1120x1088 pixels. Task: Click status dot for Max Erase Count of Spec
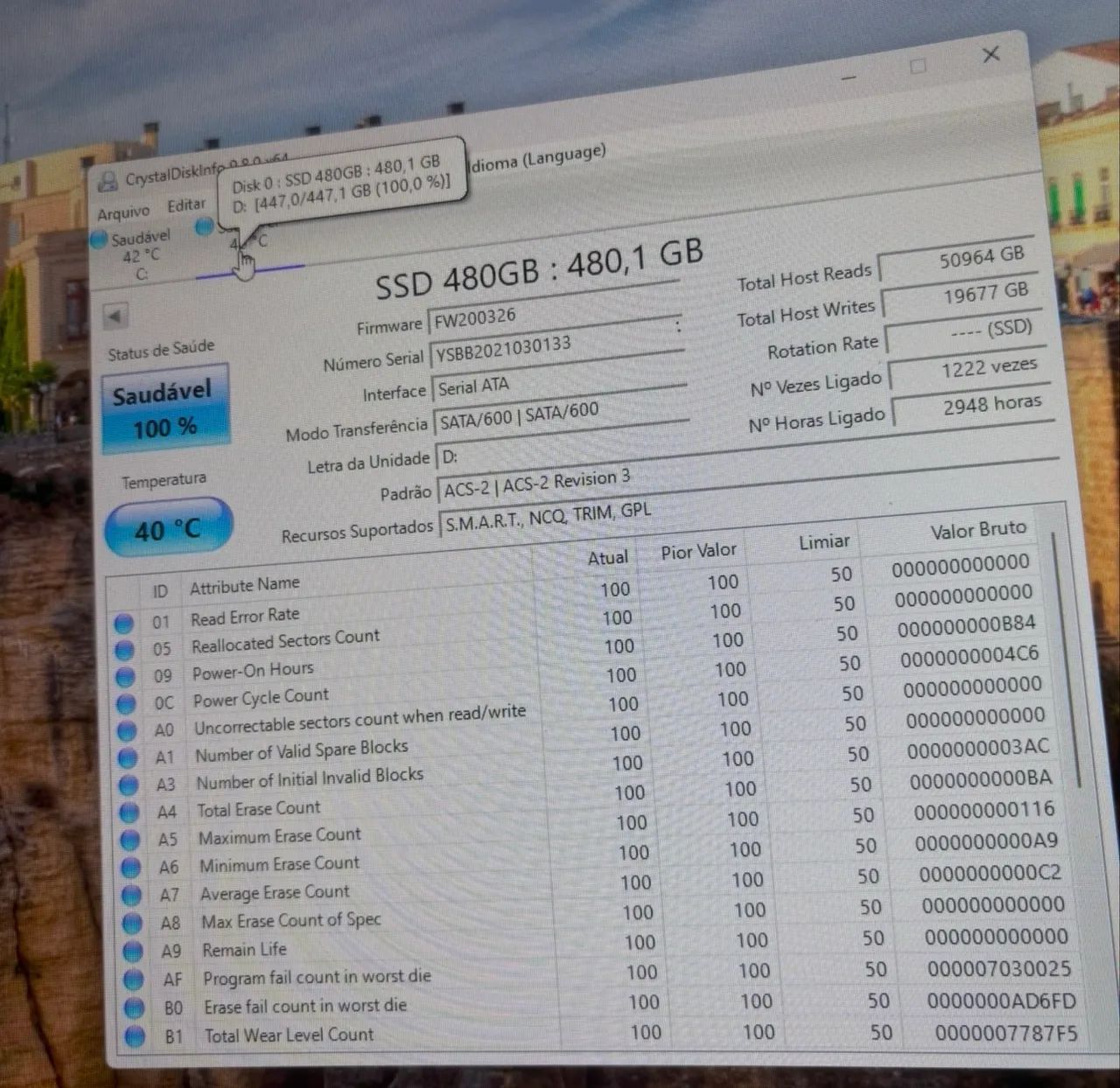[x=133, y=923]
